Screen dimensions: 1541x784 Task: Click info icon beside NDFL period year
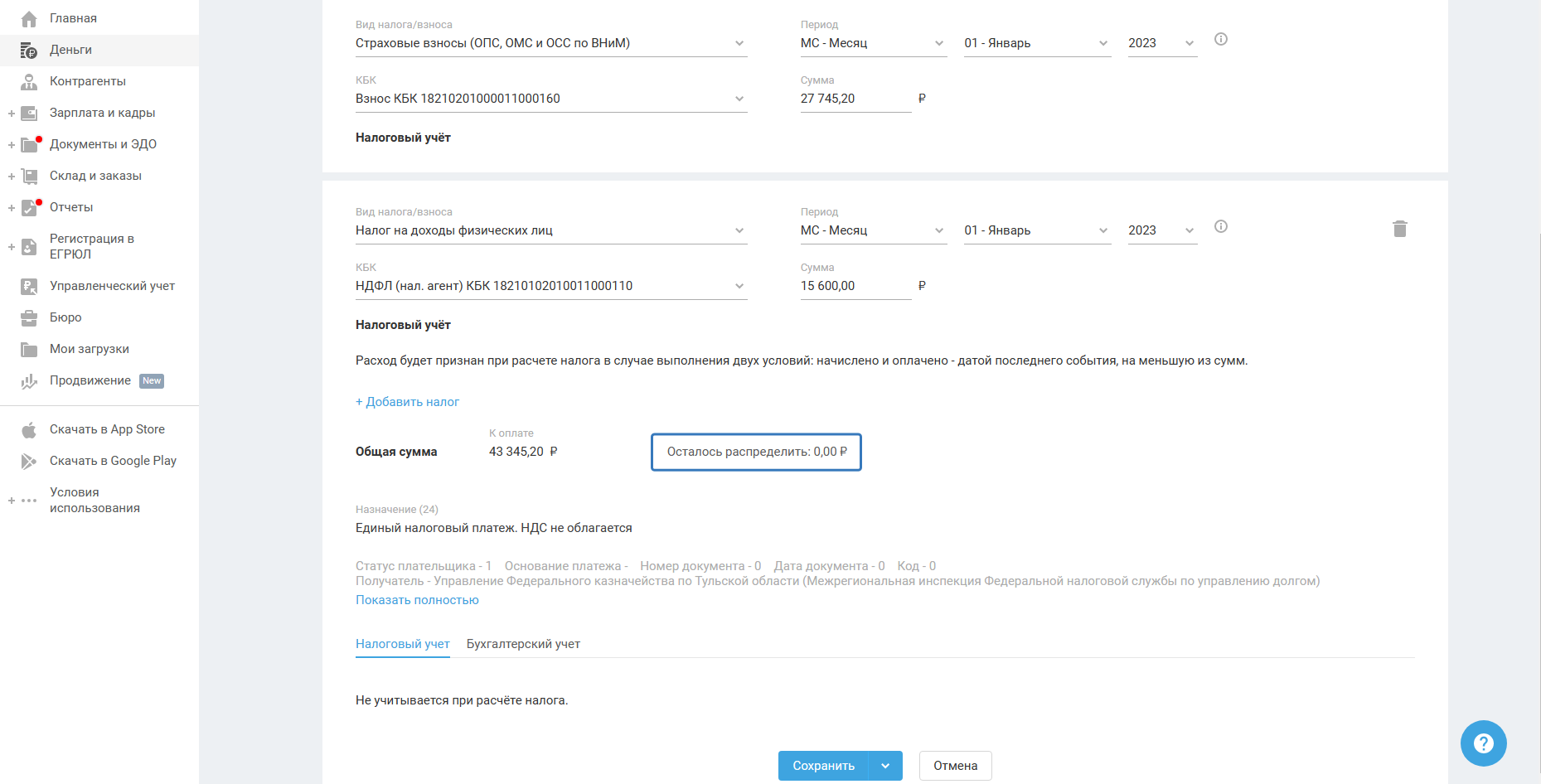(1220, 226)
